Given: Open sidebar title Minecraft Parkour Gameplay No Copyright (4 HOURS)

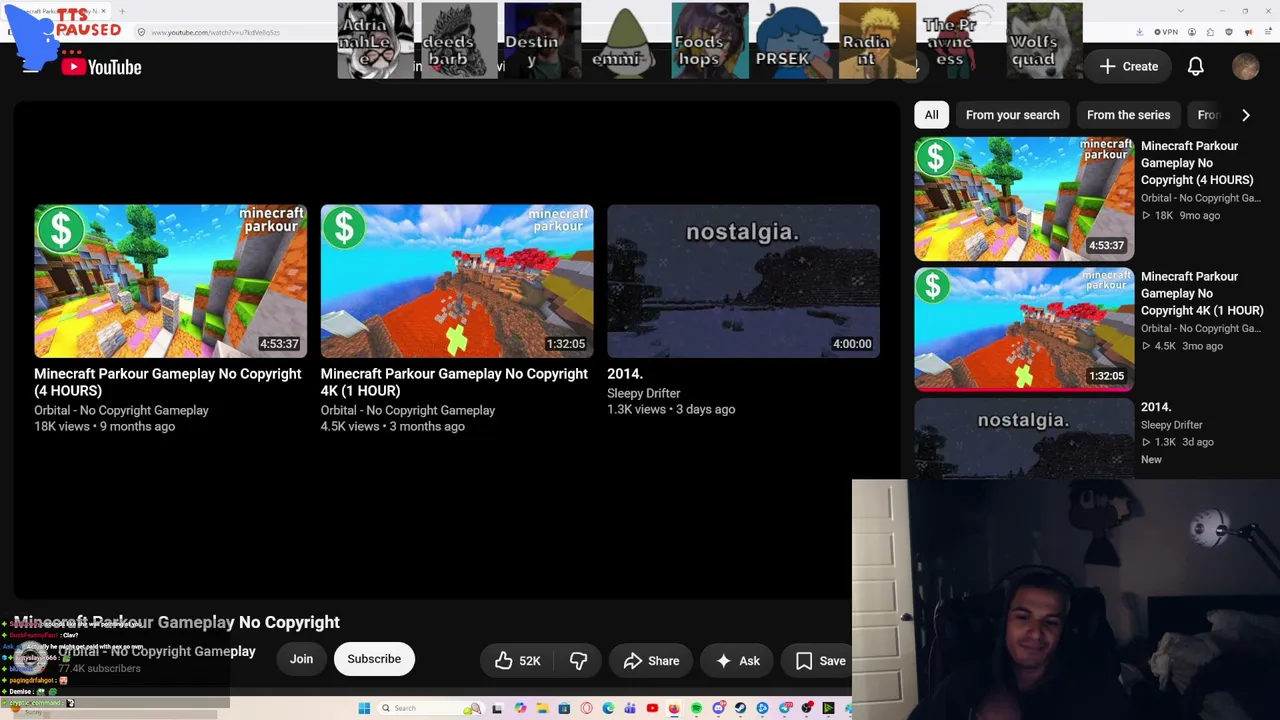Looking at the screenshot, I should pos(1197,163).
